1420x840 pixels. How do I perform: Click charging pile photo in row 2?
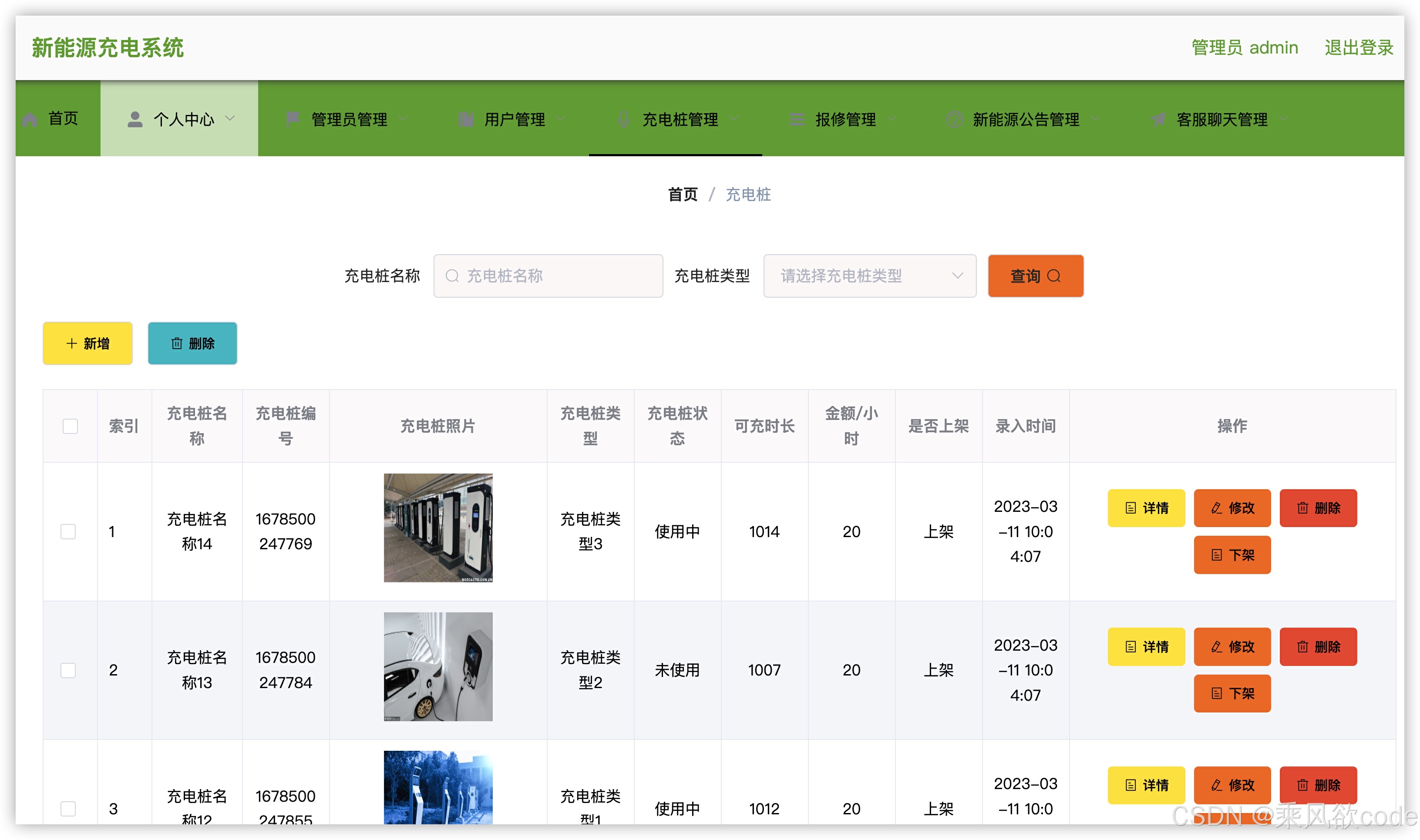coord(437,666)
